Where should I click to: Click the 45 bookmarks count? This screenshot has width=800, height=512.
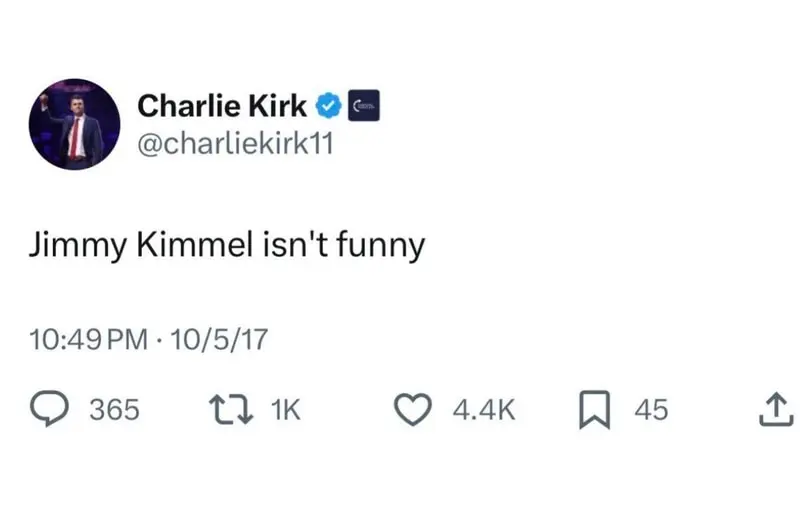(x=651, y=409)
